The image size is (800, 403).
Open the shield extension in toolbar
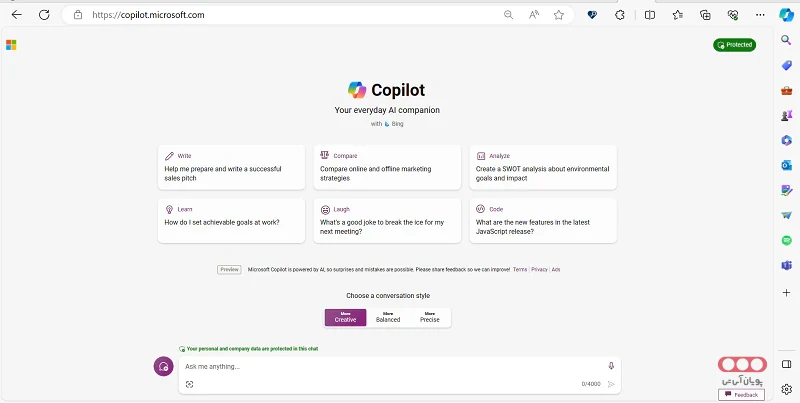coord(592,15)
